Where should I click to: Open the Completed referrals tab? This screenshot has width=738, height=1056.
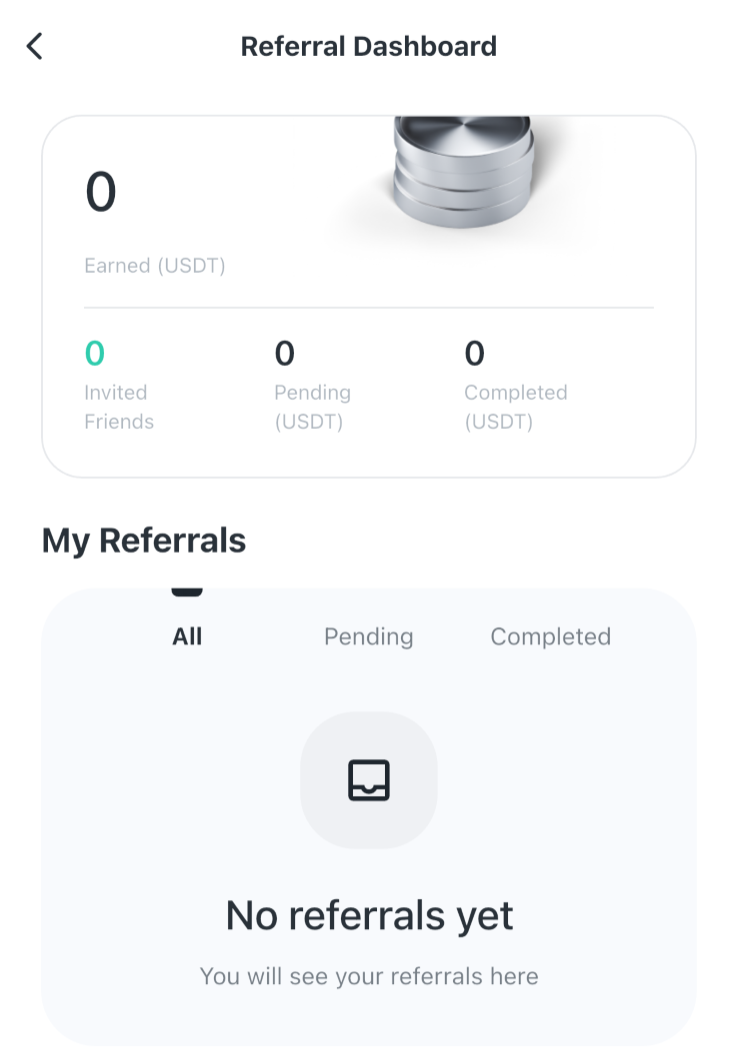(x=551, y=637)
